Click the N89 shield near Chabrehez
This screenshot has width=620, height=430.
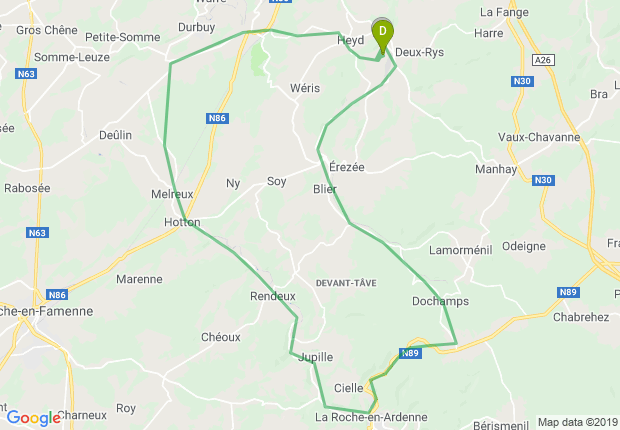pyautogui.click(x=568, y=292)
